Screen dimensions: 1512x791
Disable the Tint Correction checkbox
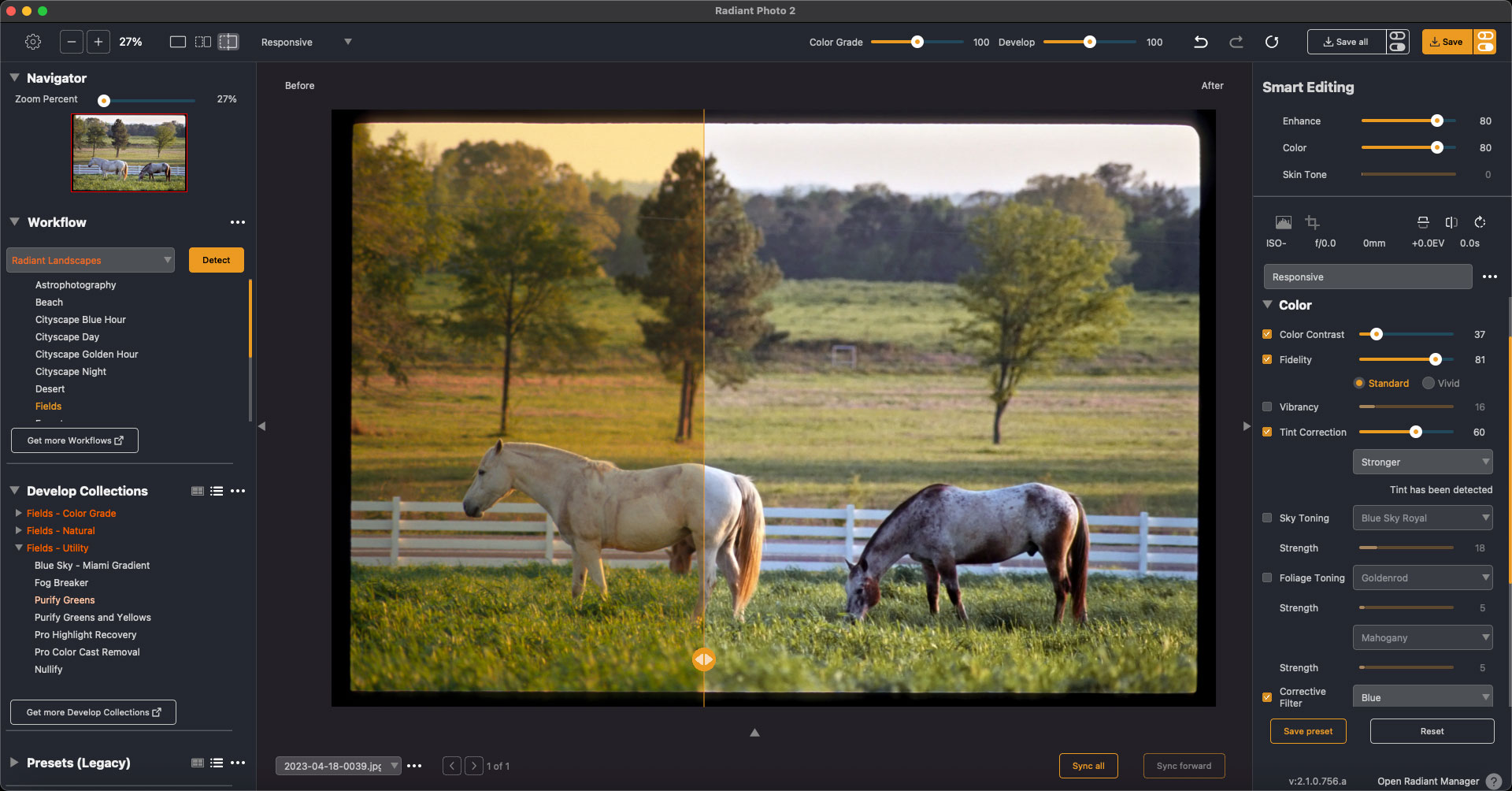1267,433
